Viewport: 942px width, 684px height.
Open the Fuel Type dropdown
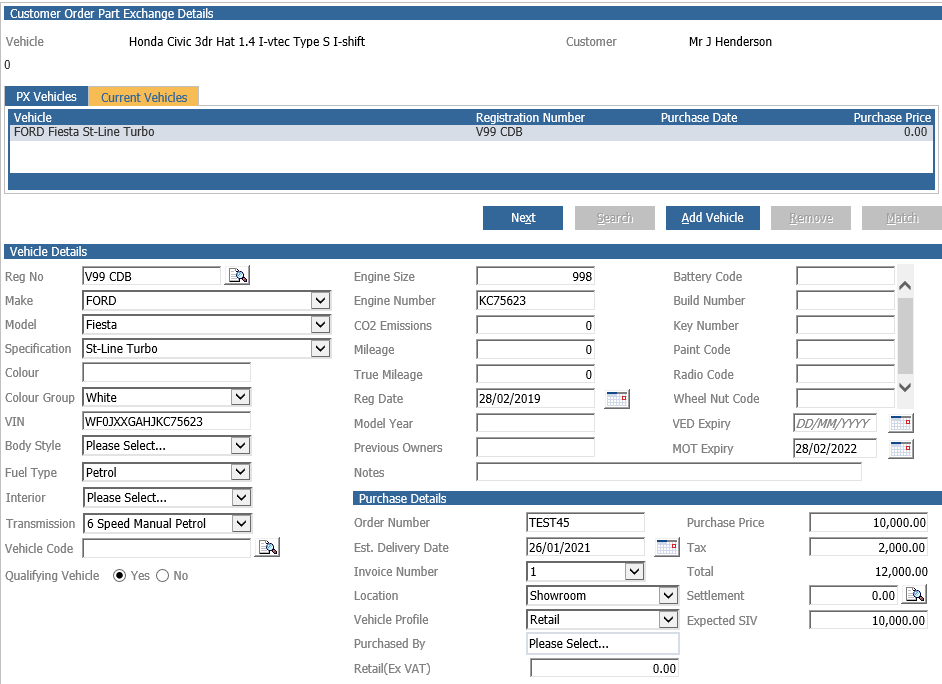pos(241,472)
